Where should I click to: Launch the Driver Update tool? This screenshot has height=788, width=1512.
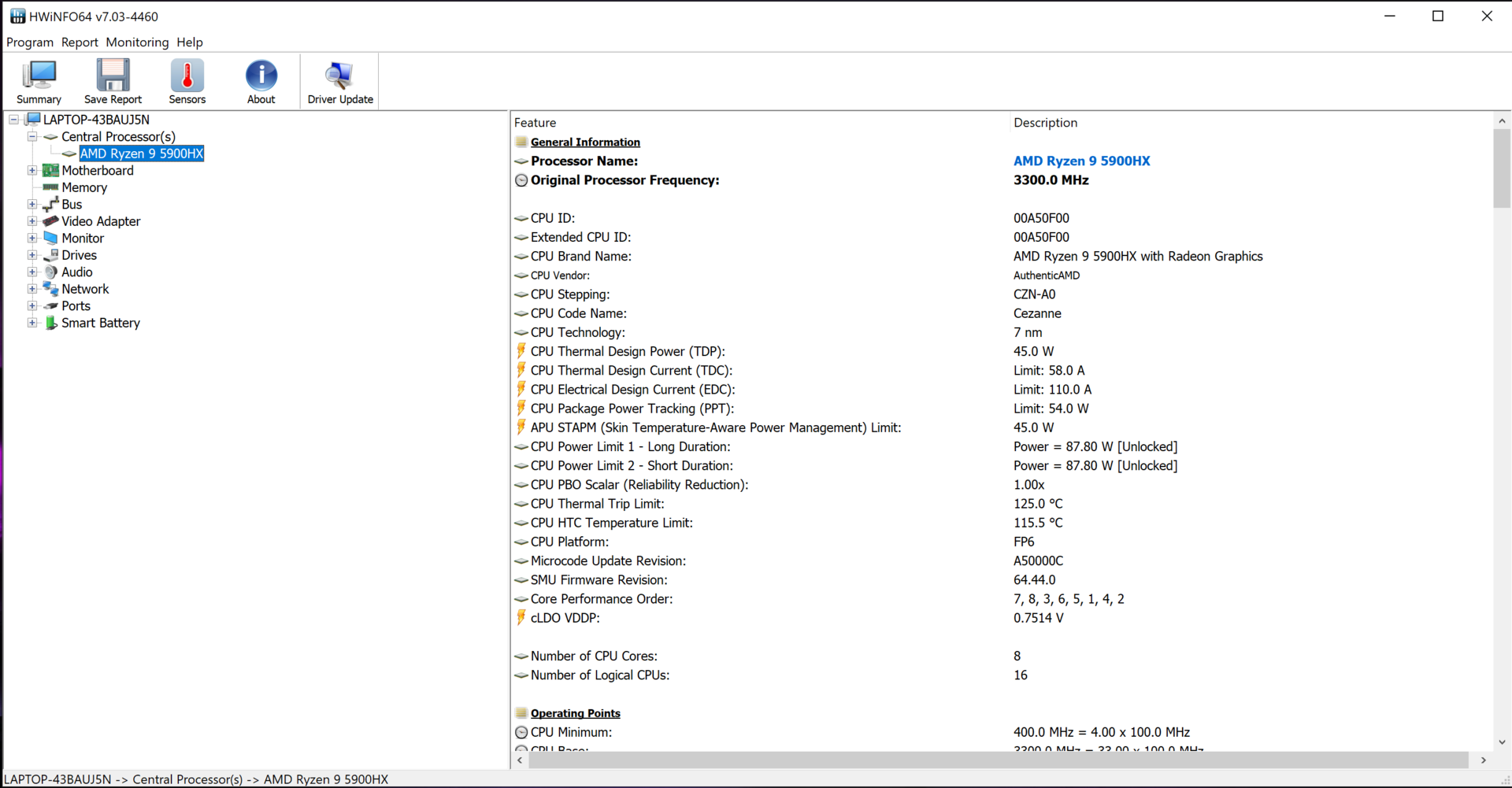pos(340,81)
